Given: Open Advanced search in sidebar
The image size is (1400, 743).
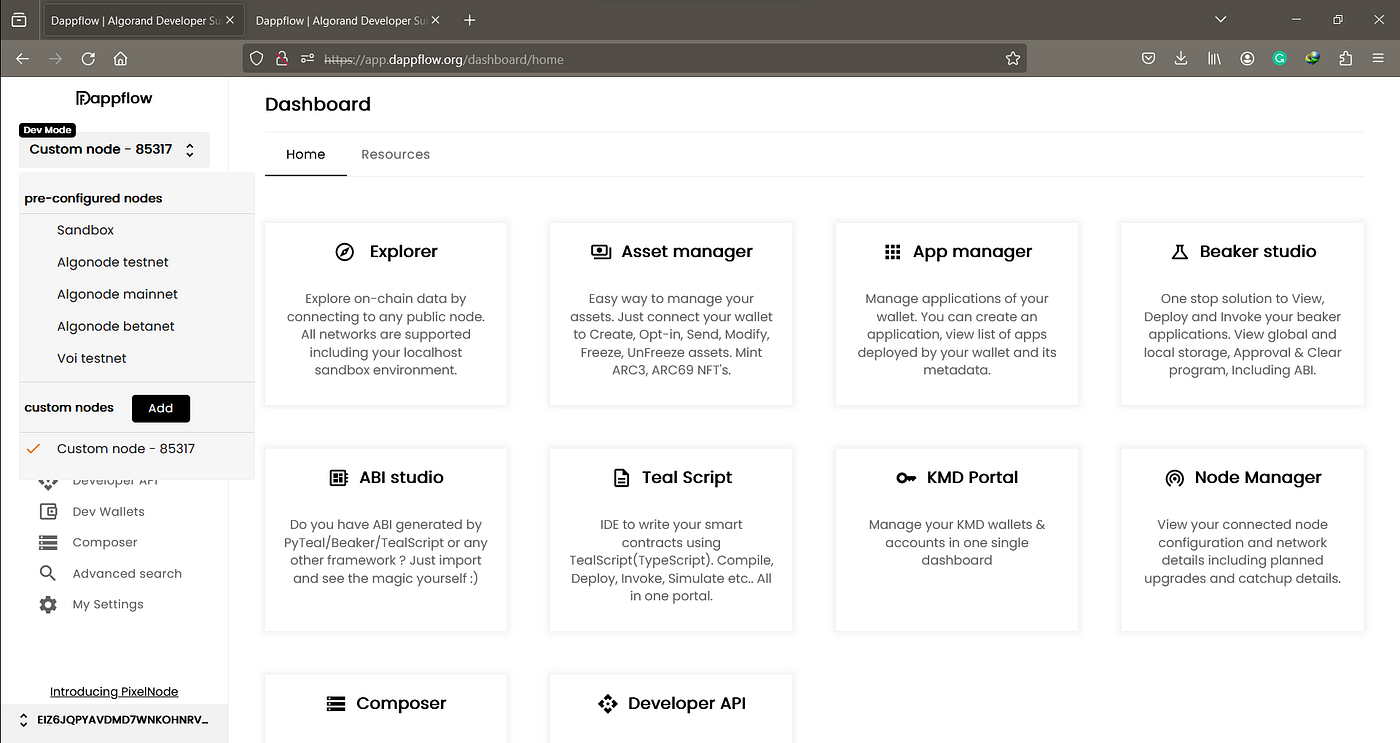Looking at the screenshot, I should [127, 574].
